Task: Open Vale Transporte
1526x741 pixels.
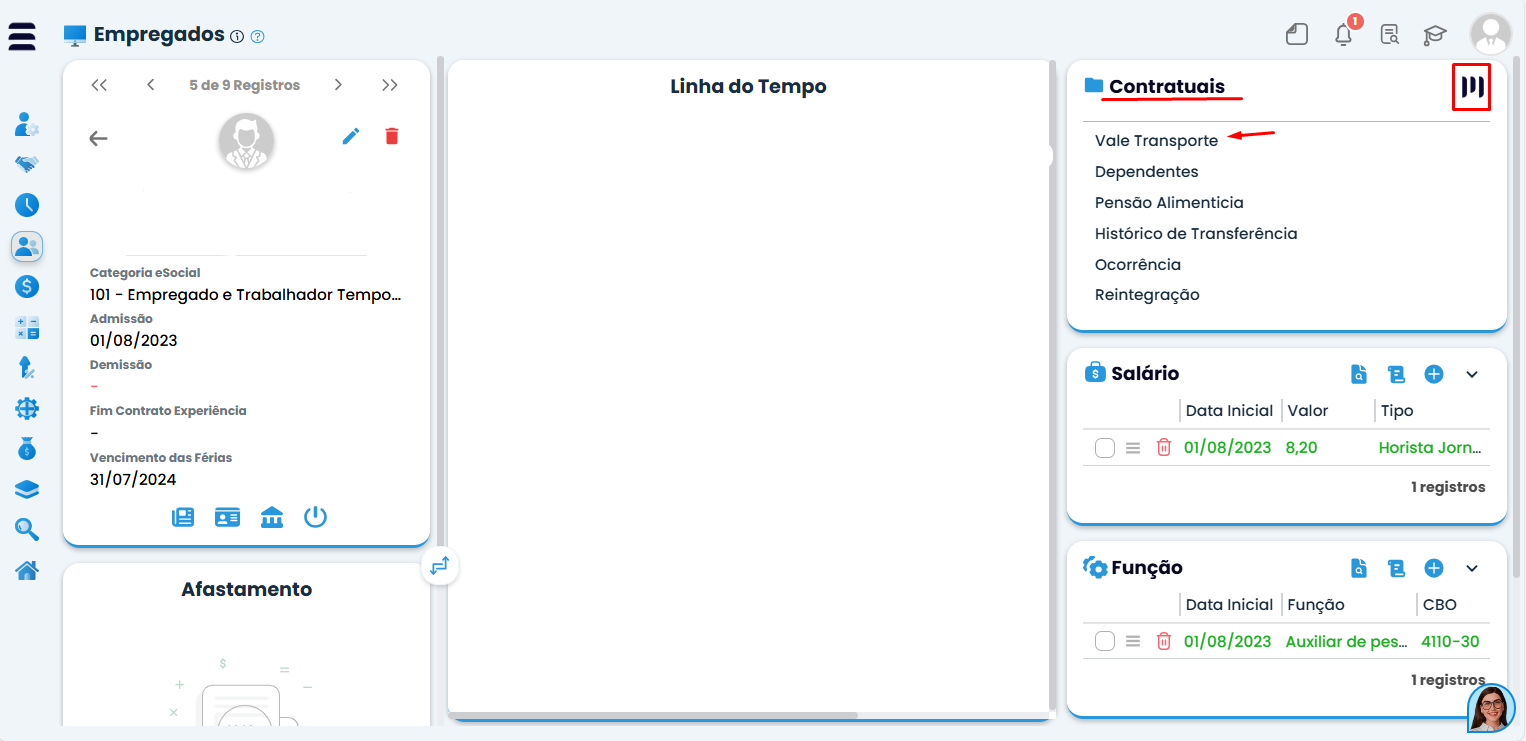Action: click(x=1156, y=141)
